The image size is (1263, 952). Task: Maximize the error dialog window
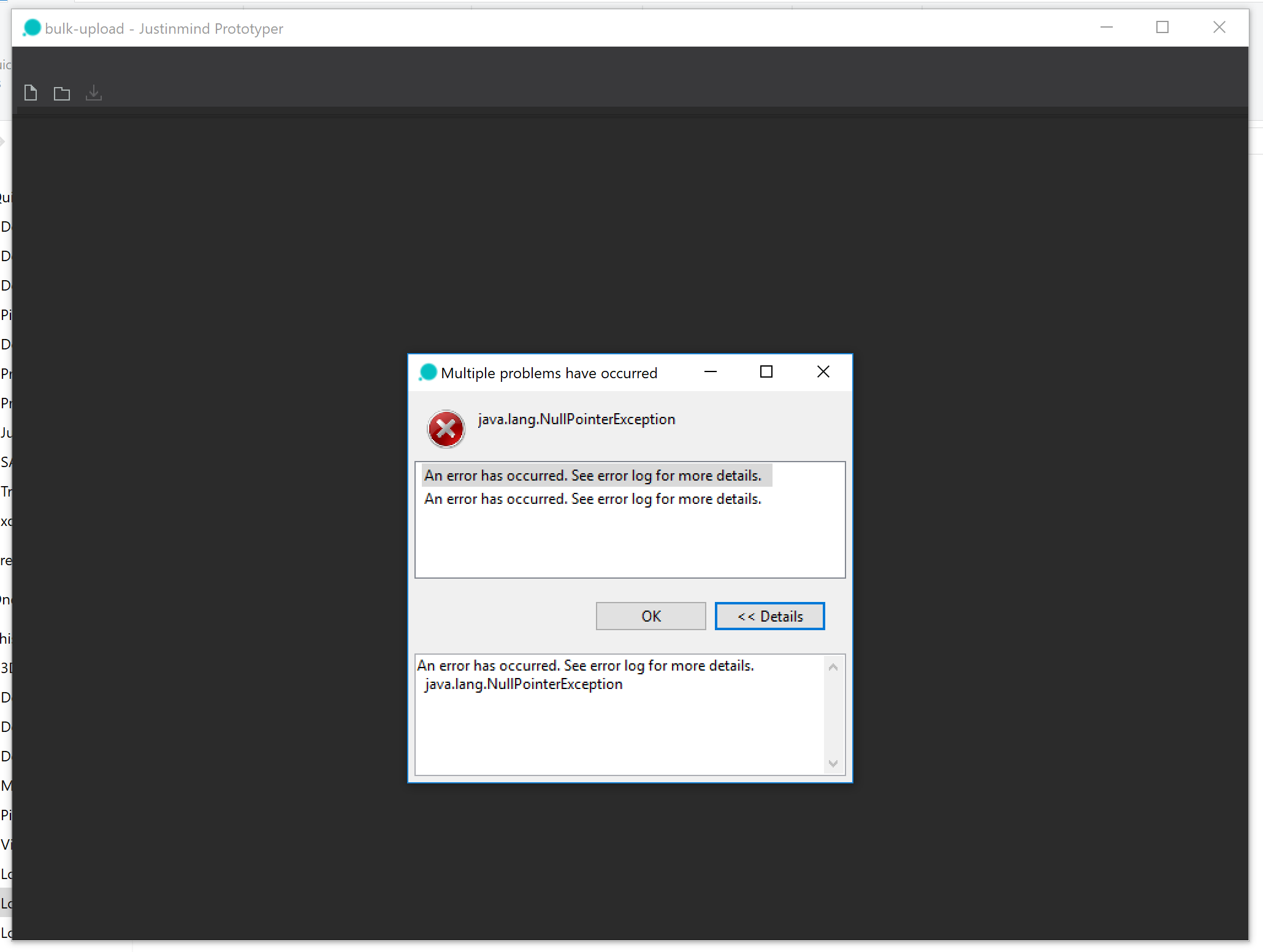(x=766, y=372)
